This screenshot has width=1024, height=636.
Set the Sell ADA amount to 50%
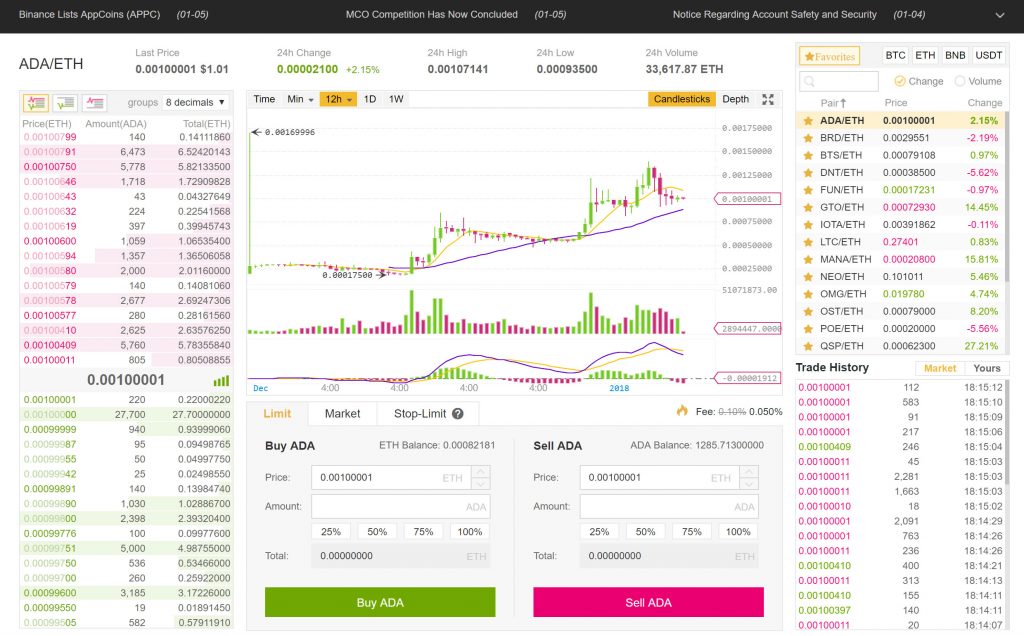[x=645, y=532]
